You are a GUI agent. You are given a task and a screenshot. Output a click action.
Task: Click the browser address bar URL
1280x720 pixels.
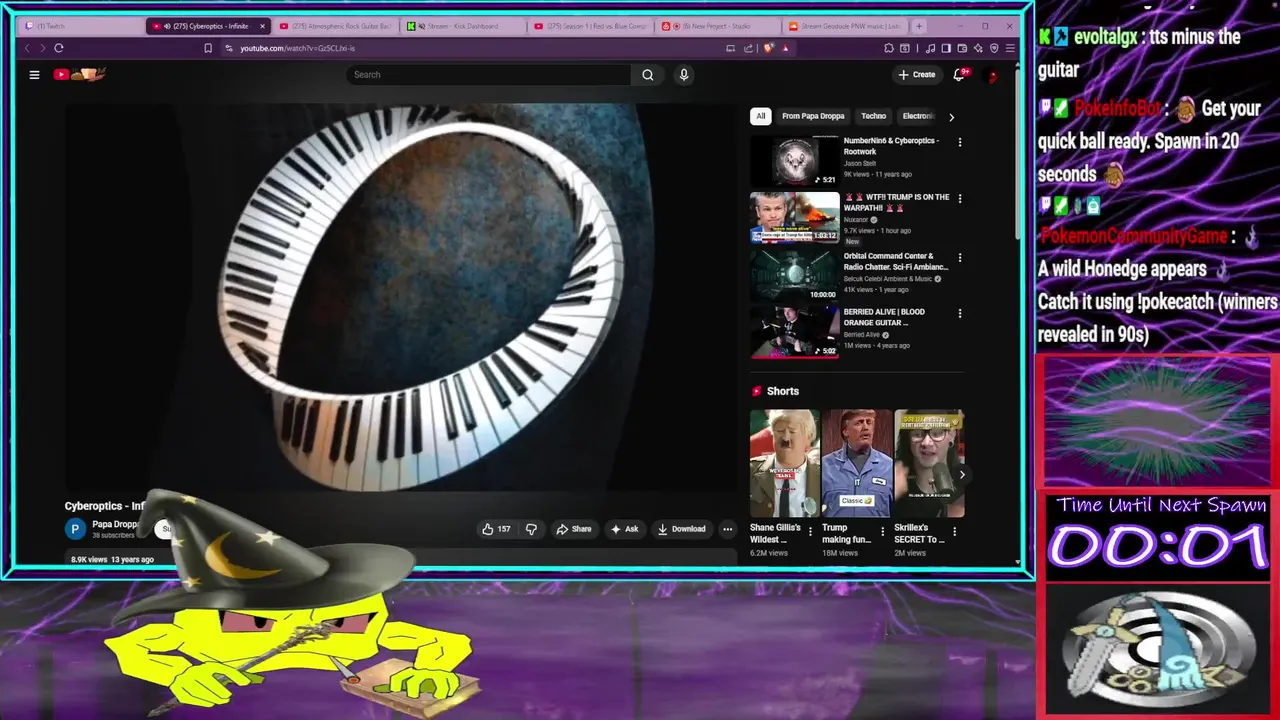[297, 48]
